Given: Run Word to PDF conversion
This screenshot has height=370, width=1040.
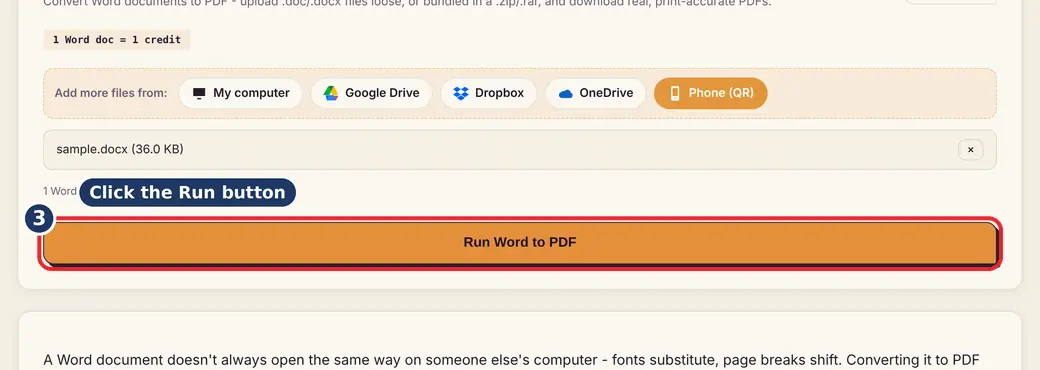Looking at the screenshot, I should click(x=520, y=243).
